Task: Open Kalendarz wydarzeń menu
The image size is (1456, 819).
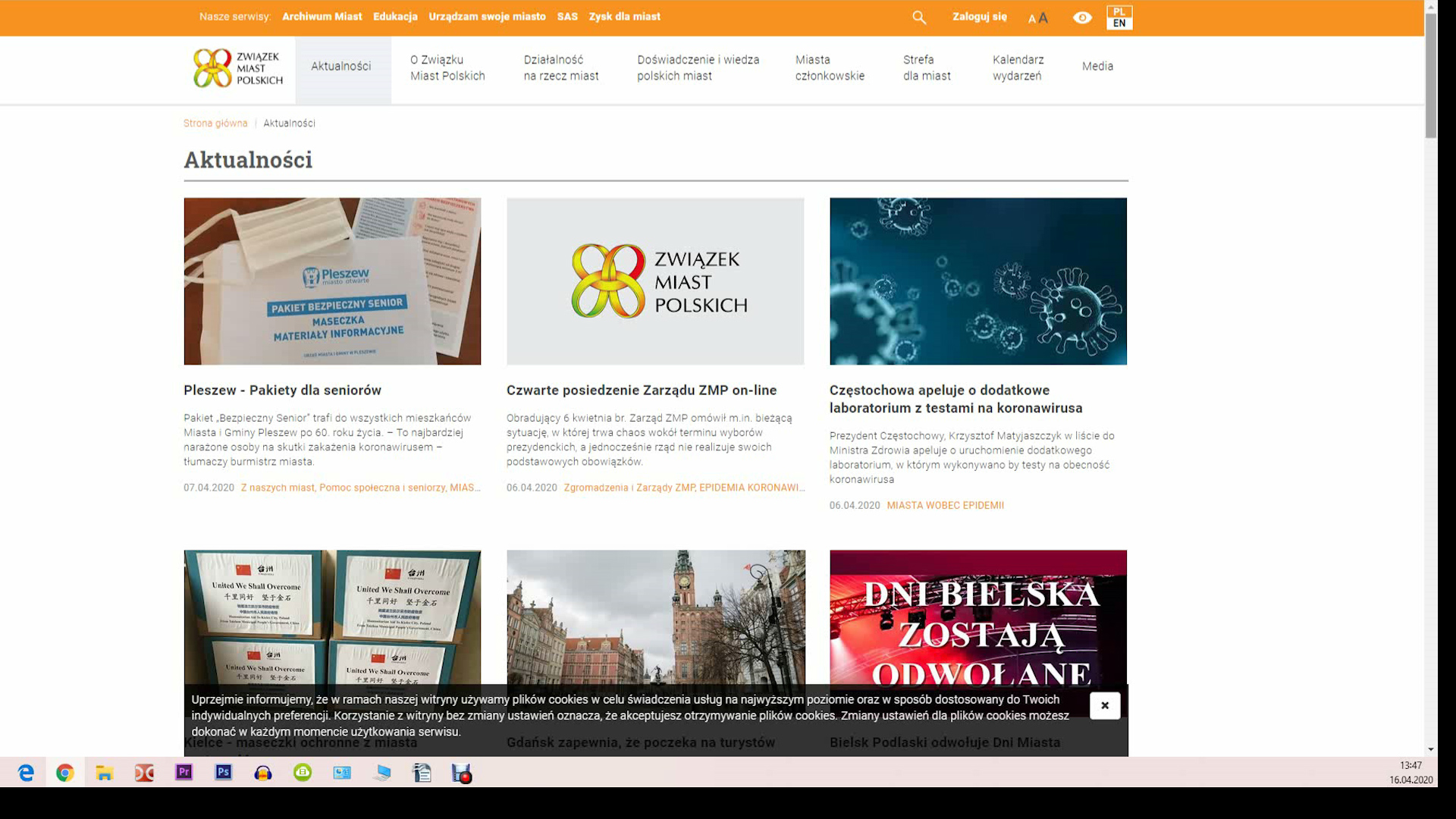Action: (1018, 67)
